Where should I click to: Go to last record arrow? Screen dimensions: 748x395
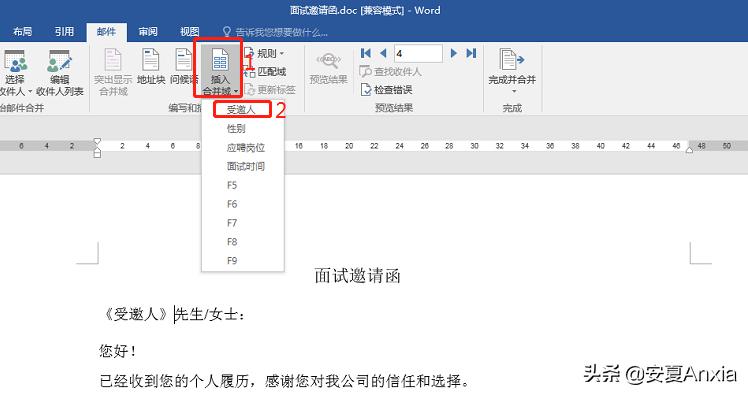point(471,53)
